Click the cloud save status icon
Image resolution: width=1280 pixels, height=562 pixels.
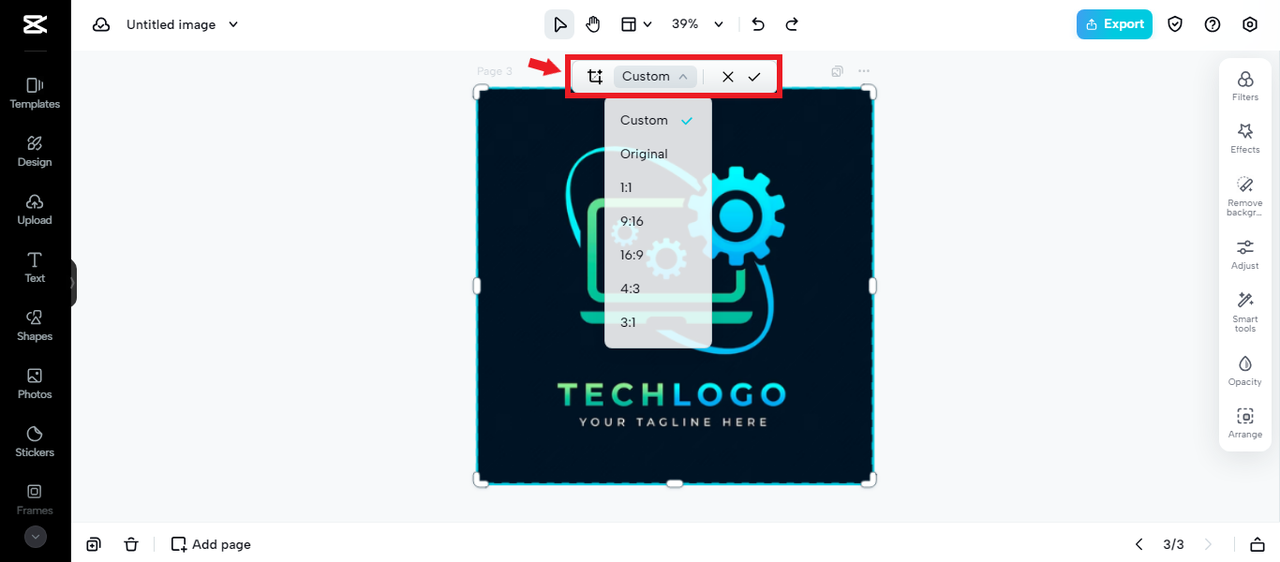[x=101, y=24]
